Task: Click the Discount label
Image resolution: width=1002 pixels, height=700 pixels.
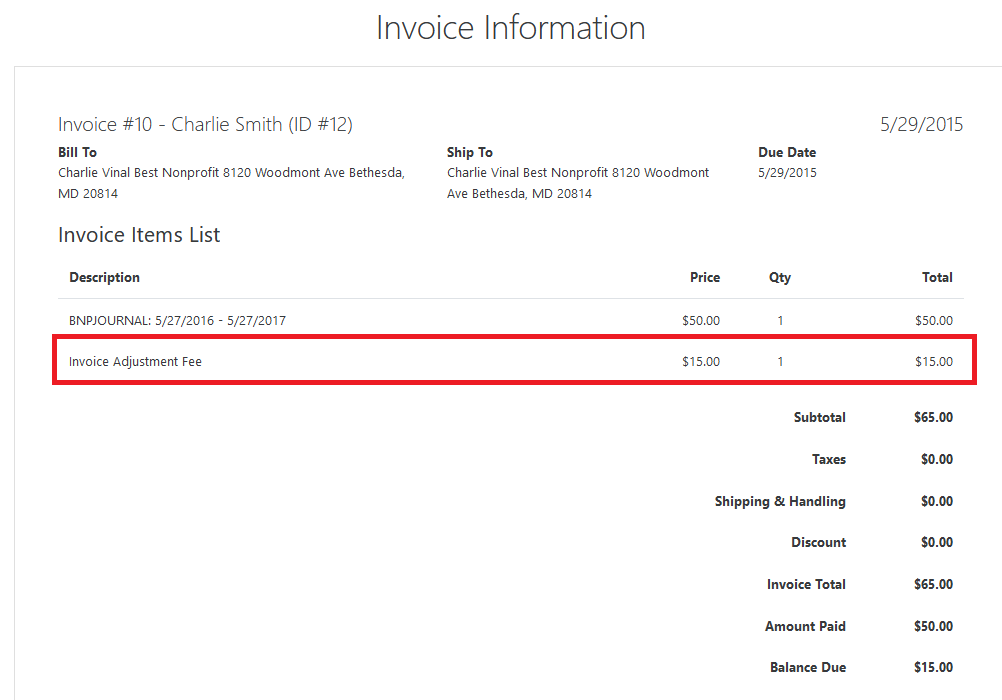Action: click(x=819, y=542)
